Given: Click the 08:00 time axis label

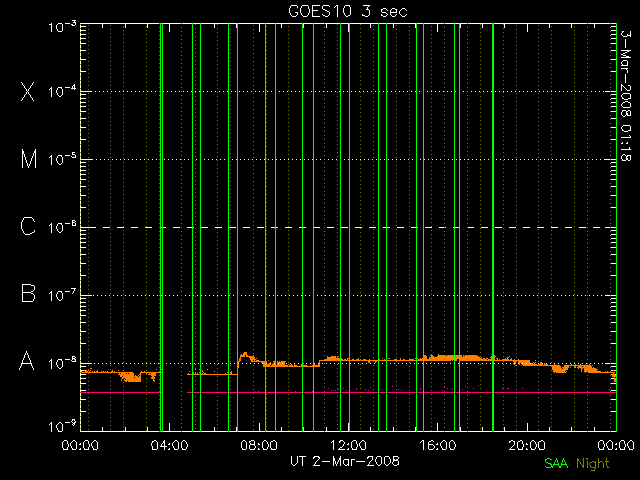Looking at the screenshot, I should click(x=259, y=445).
